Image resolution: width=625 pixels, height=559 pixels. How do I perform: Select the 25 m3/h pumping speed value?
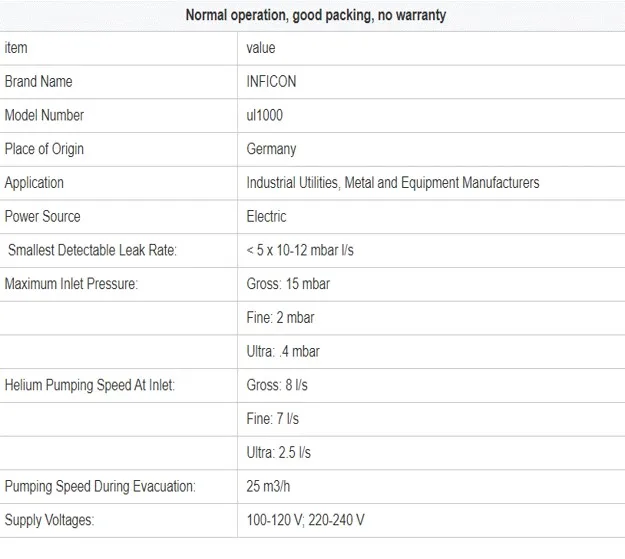tap(270, 487)
